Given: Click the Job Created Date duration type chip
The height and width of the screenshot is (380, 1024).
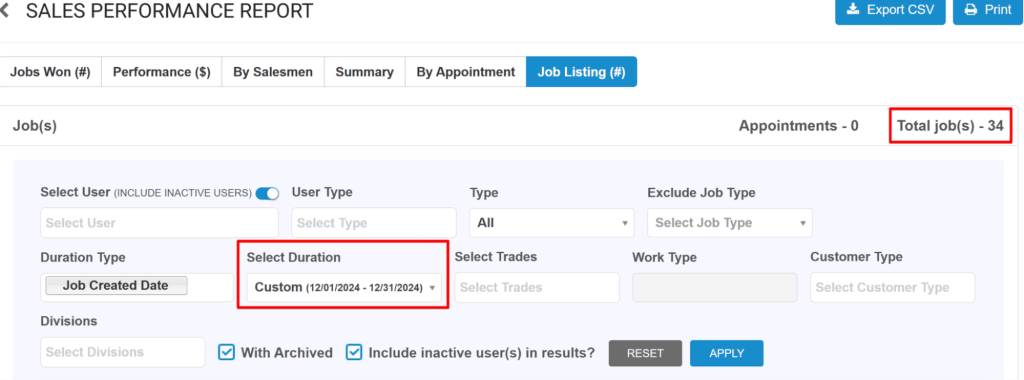Looking at the screenshot, I should 116,285.
